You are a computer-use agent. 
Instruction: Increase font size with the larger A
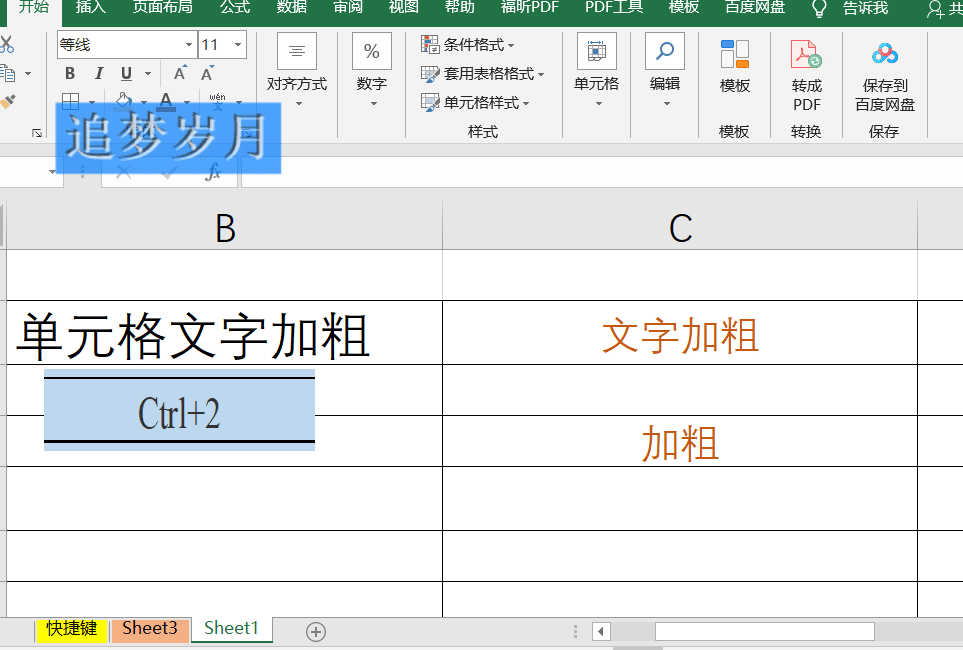click(x=180, y=73)
